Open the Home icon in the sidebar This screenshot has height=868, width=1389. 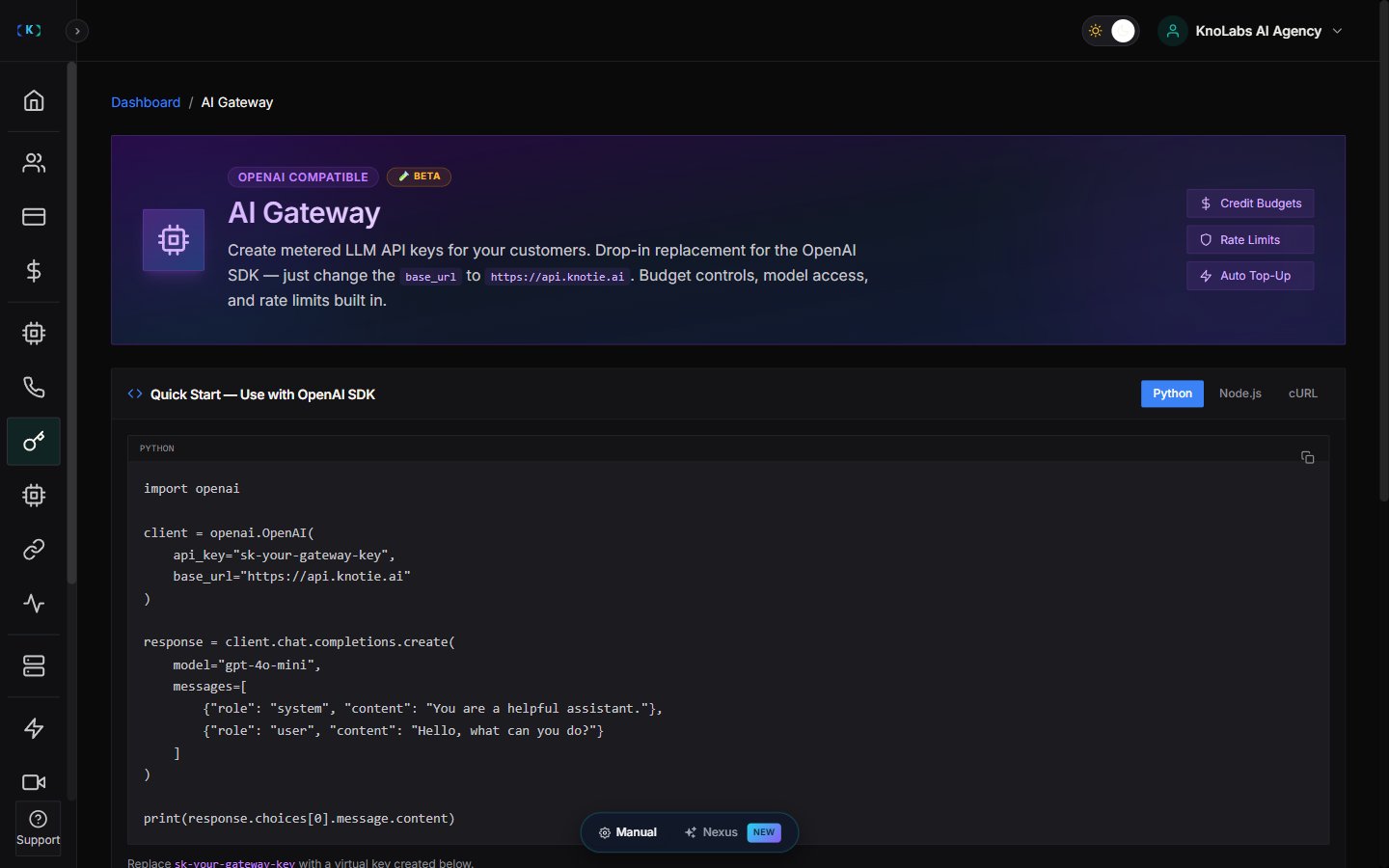pos(34,100)
